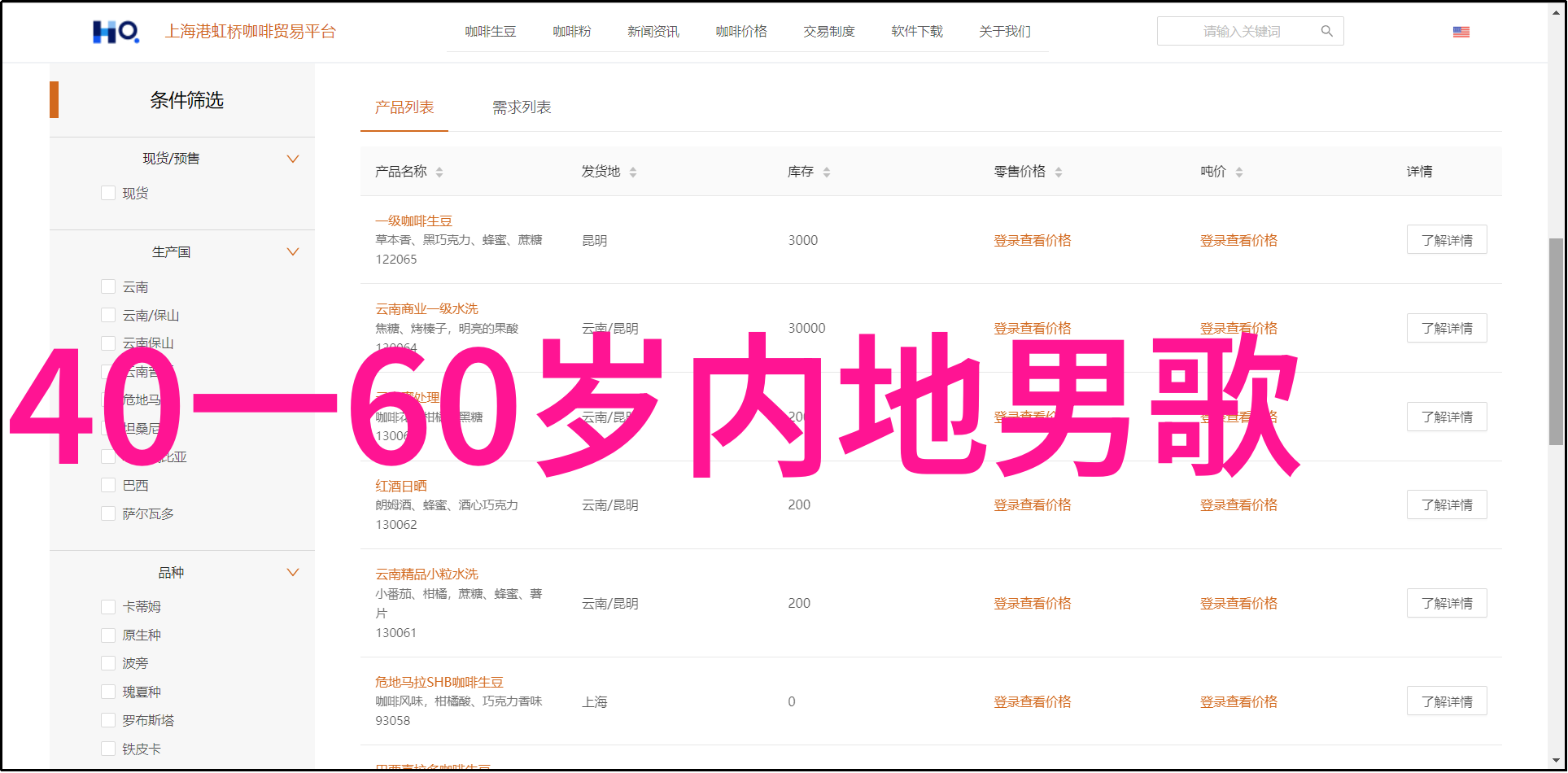This screenshot has width=1568, height=773.
Task: Collapse the 生产国 filter section
Action: click(293, 252)
